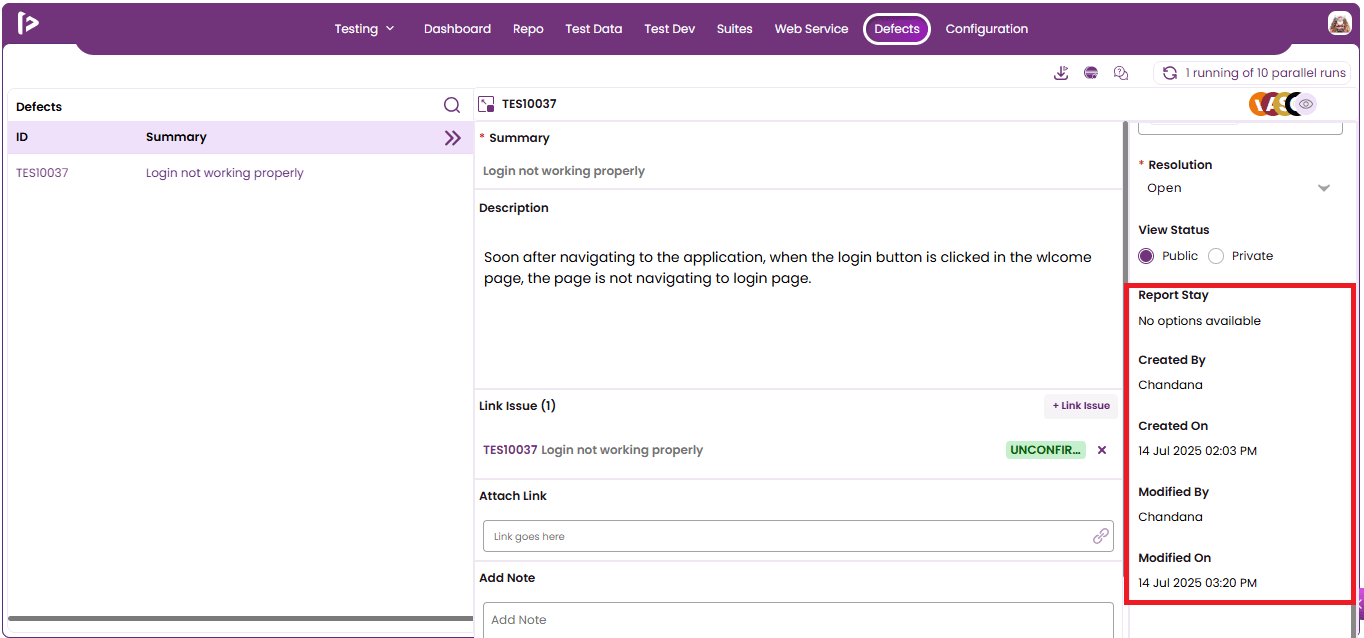Expand defect TES10037 to full view icon
Viewport: 1364px width, 638px height.
487,104
